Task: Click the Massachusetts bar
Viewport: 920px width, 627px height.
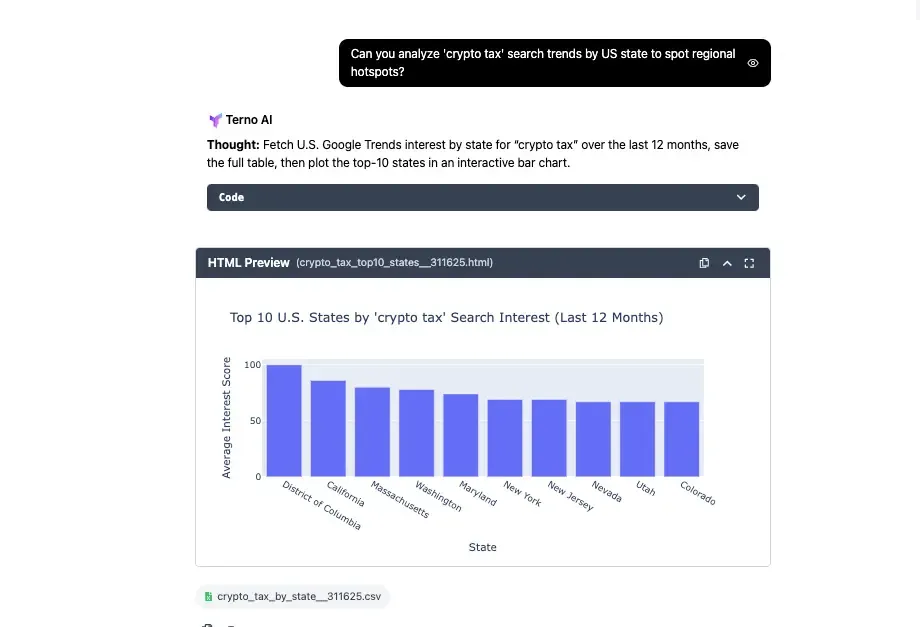Action: coord(372,432)
